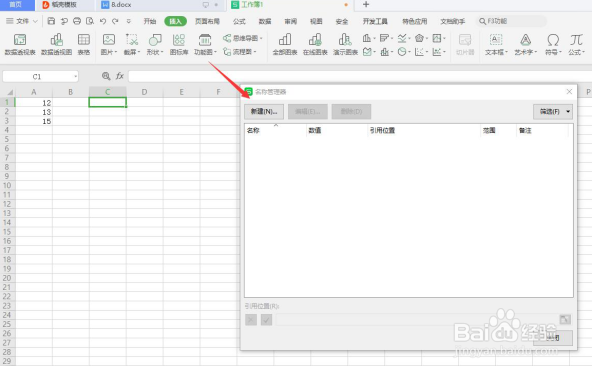Click the pie chart insert icon
Screen dimensions: 592x372
click(402, 52)
